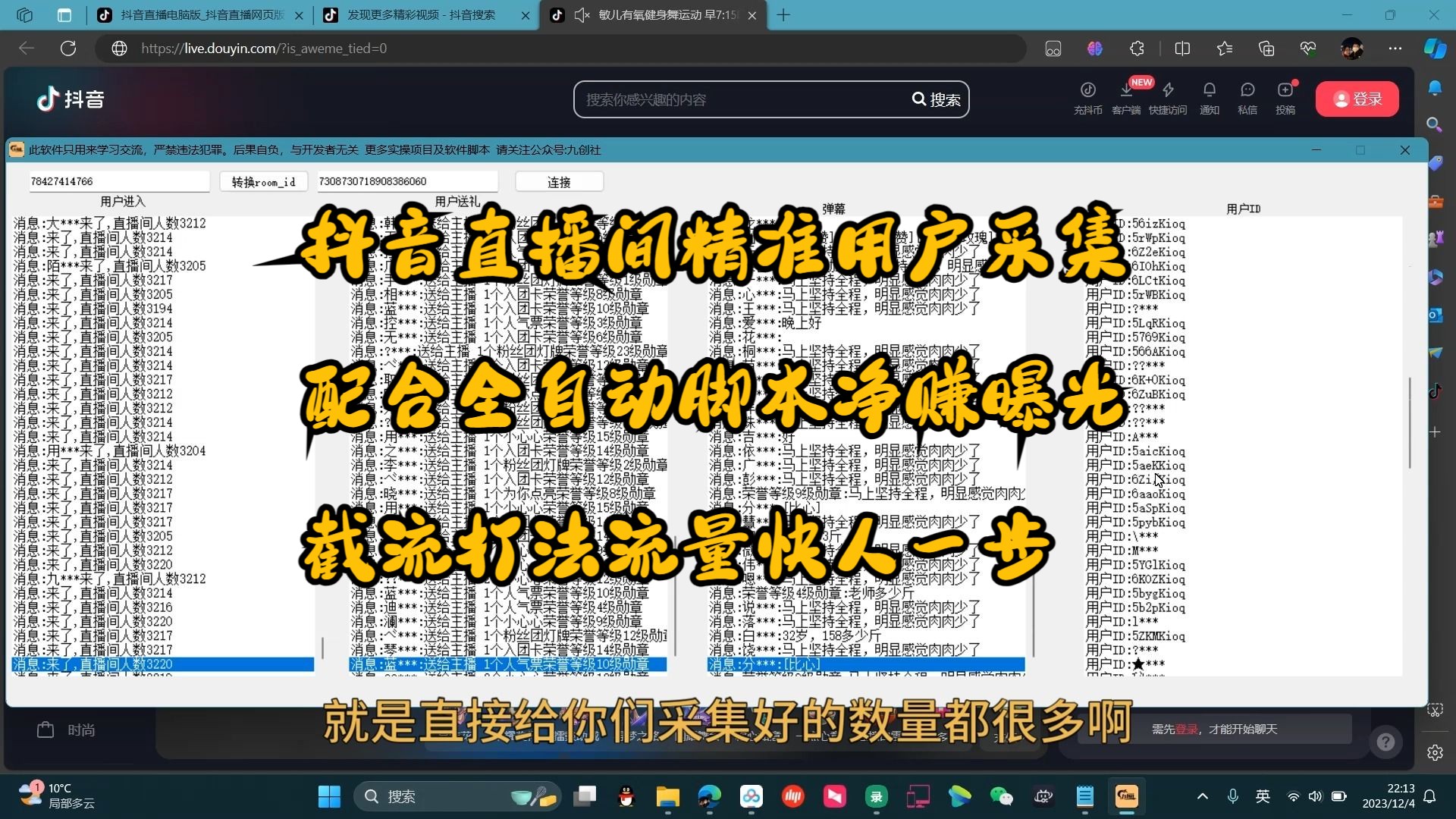Click the 连接 connect button
Screen dimensions: 1456x819
559,182
